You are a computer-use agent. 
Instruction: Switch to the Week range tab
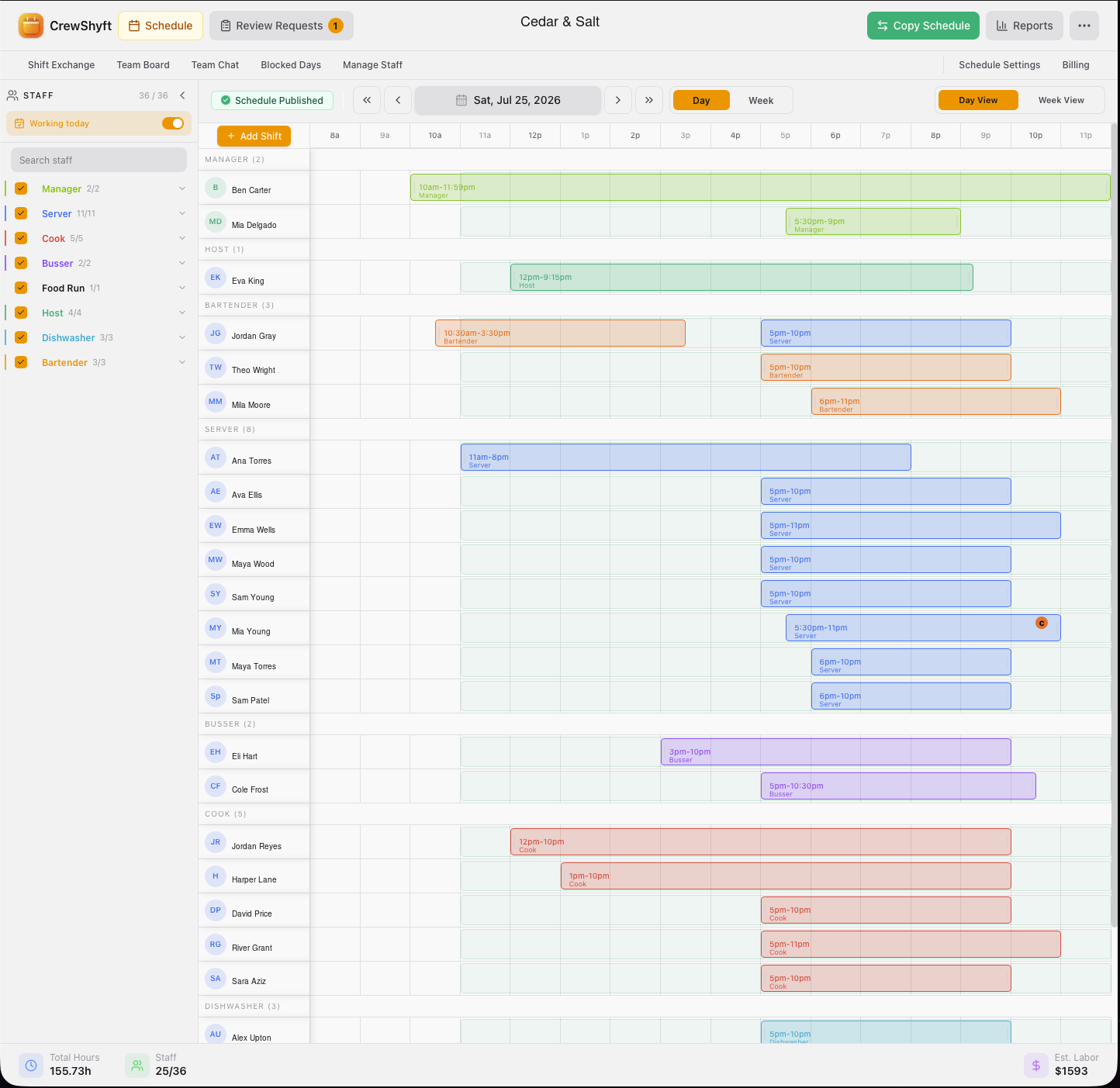pos(761,100)
